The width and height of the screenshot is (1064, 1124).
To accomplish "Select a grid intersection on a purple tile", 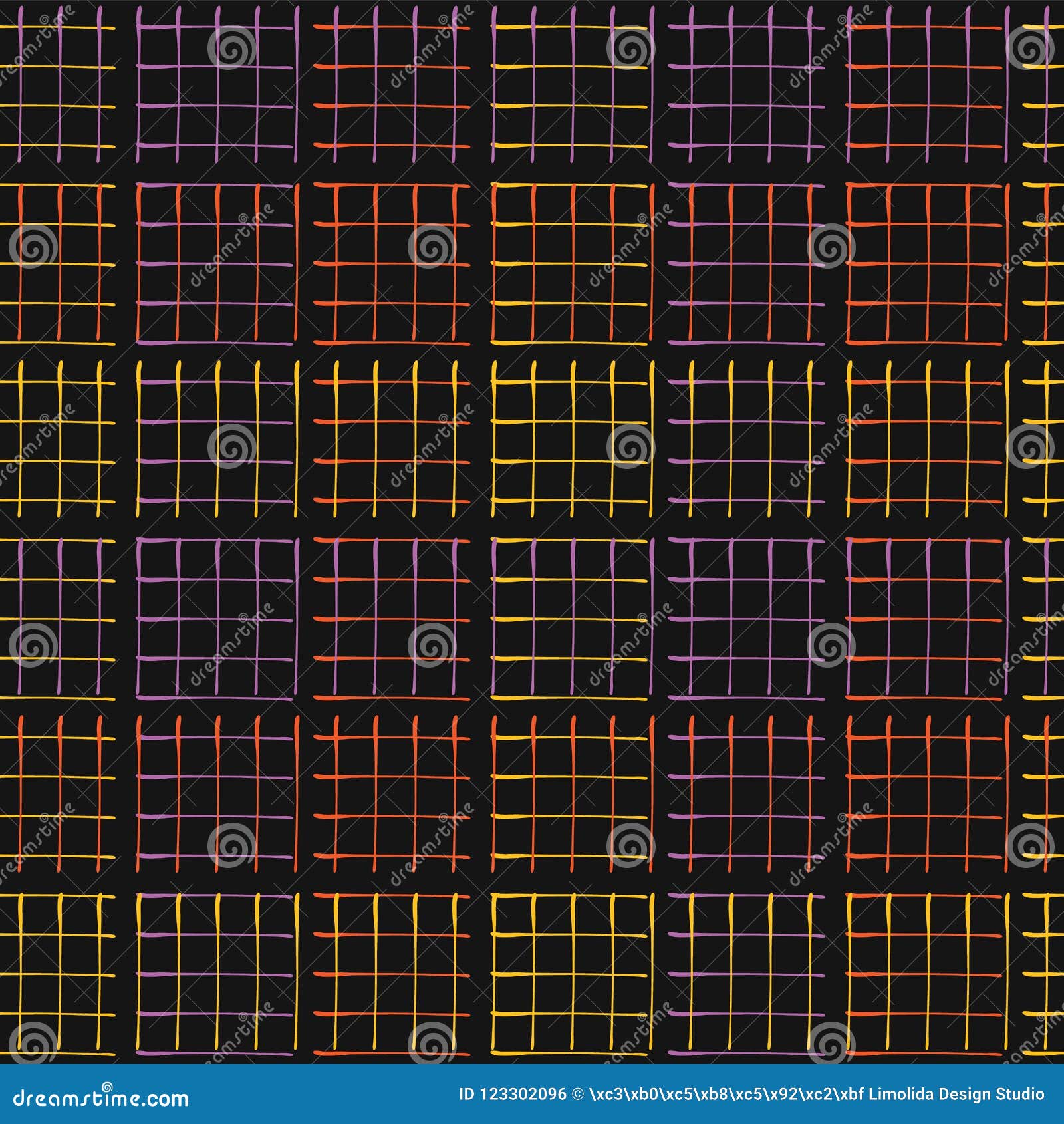I will coord(178,67).
